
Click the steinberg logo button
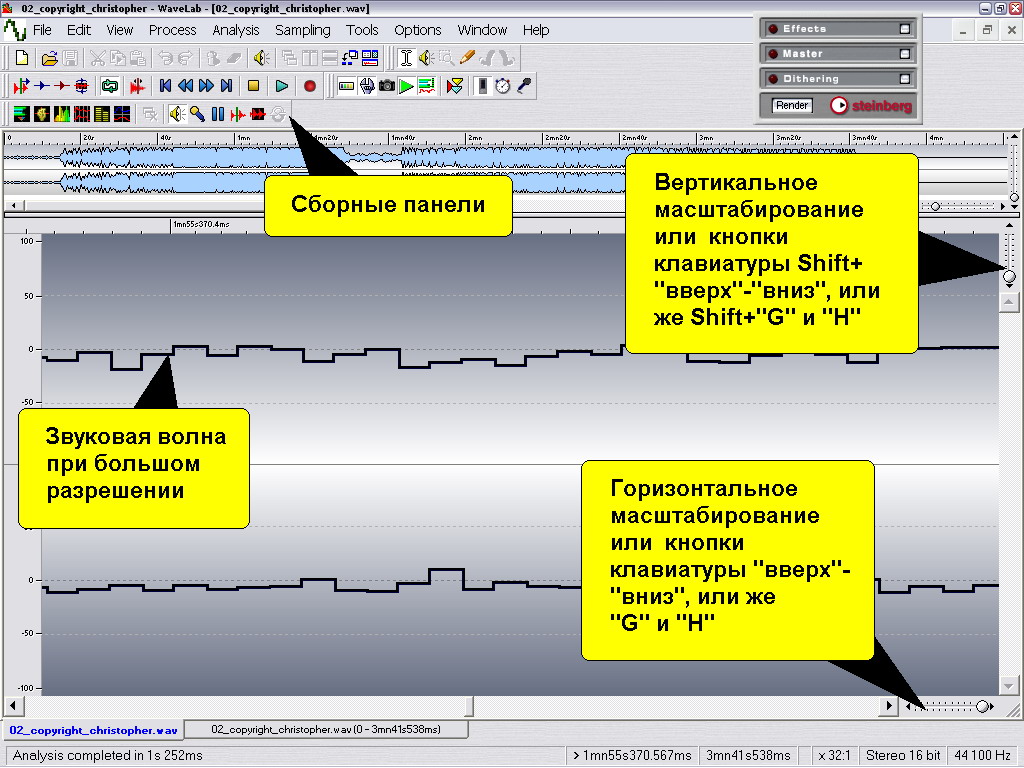pyautogui.click(x=871, y=105)
